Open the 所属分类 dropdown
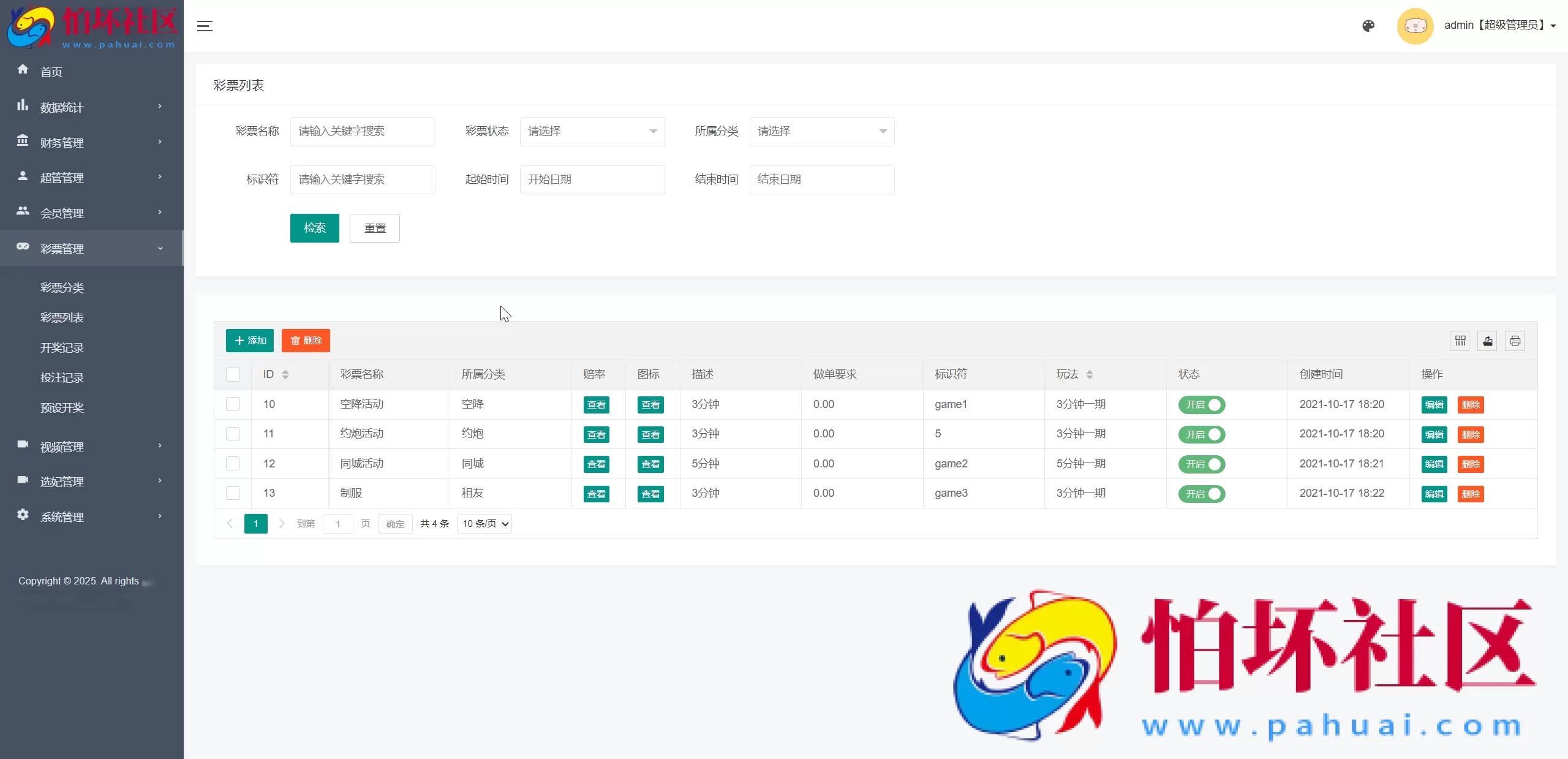The image size is (1568, 759). (821, 131)
